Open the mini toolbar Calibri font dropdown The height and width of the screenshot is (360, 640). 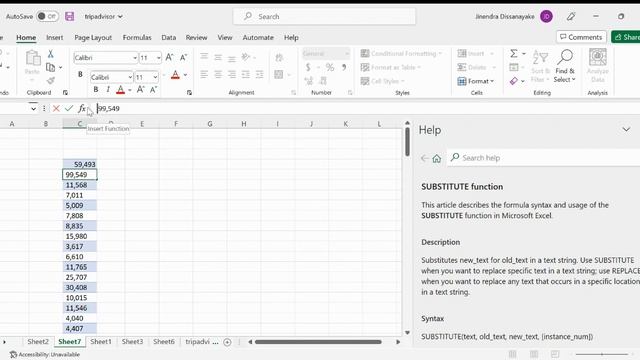pos(130,77)
